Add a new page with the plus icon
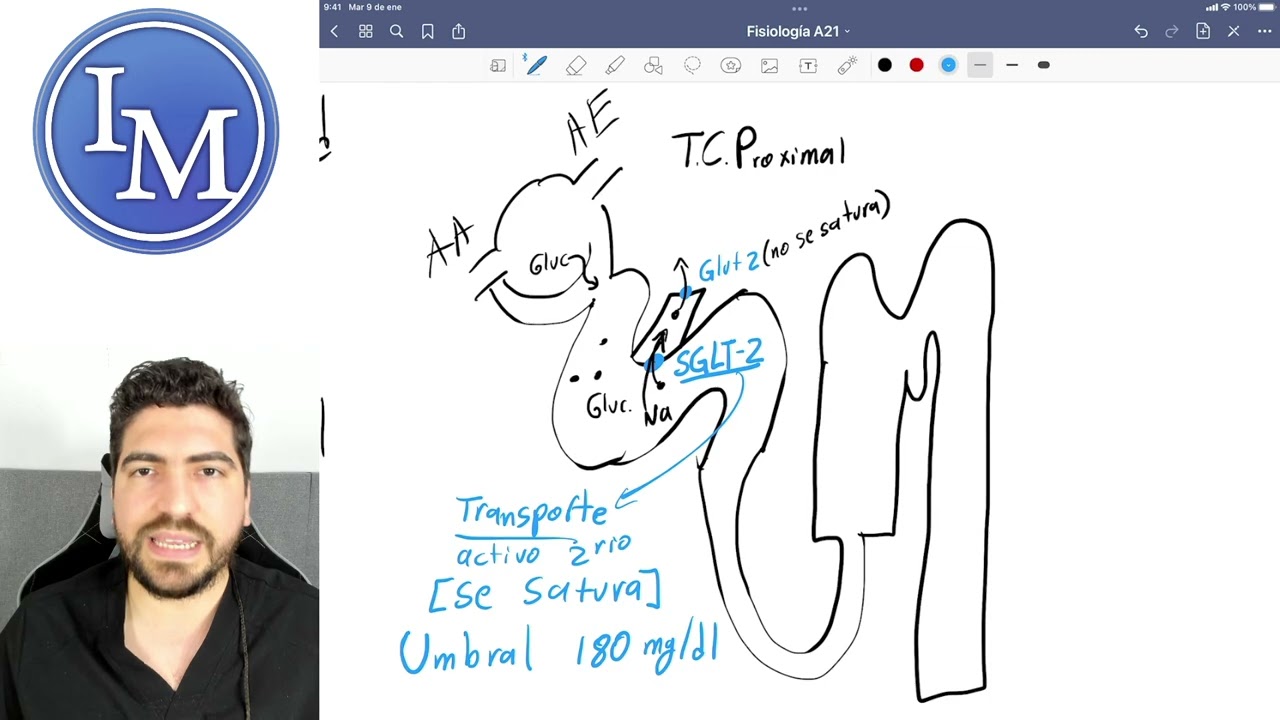 1203,32
